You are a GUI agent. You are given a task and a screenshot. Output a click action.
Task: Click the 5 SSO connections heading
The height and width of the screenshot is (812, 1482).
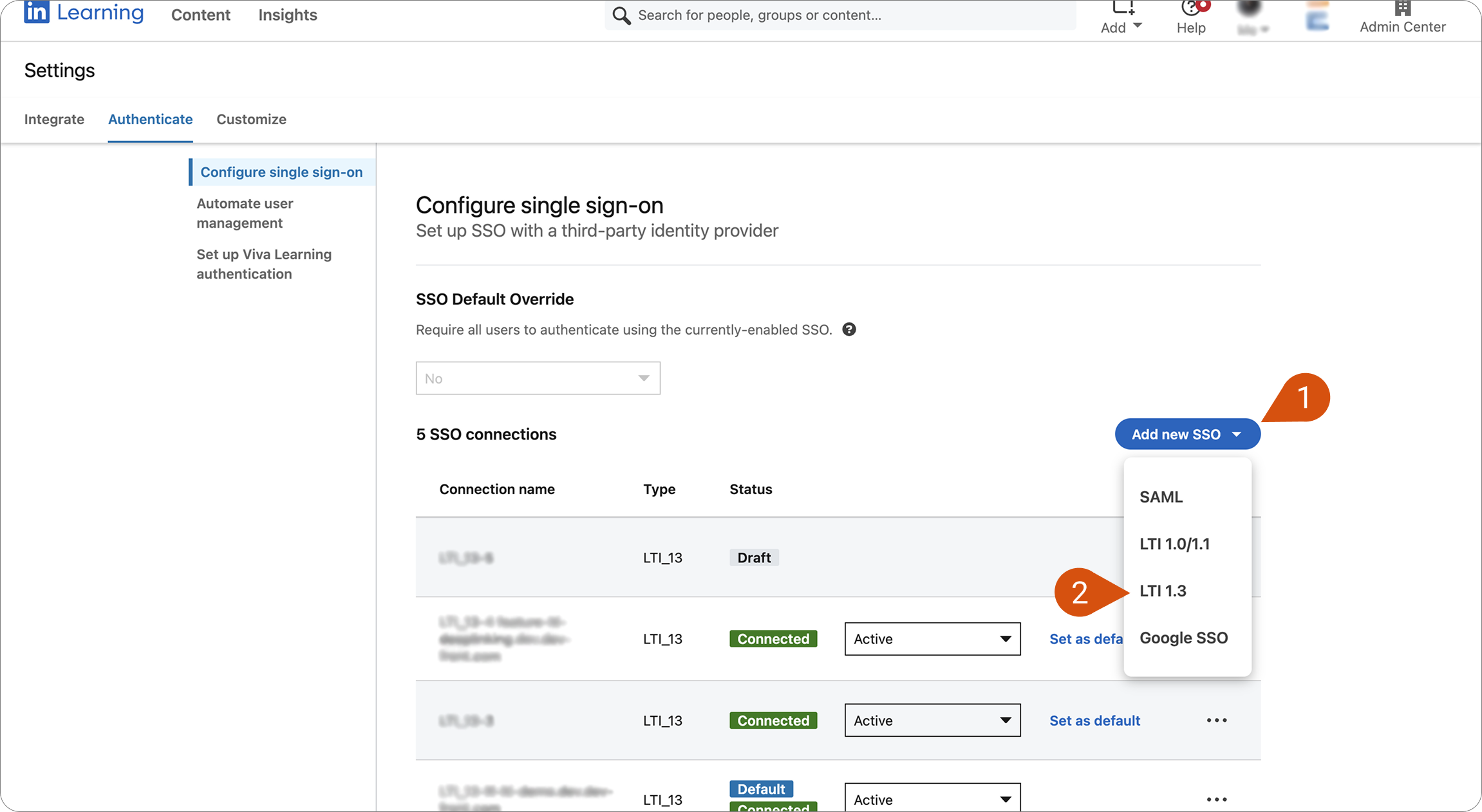pos(486,434)
